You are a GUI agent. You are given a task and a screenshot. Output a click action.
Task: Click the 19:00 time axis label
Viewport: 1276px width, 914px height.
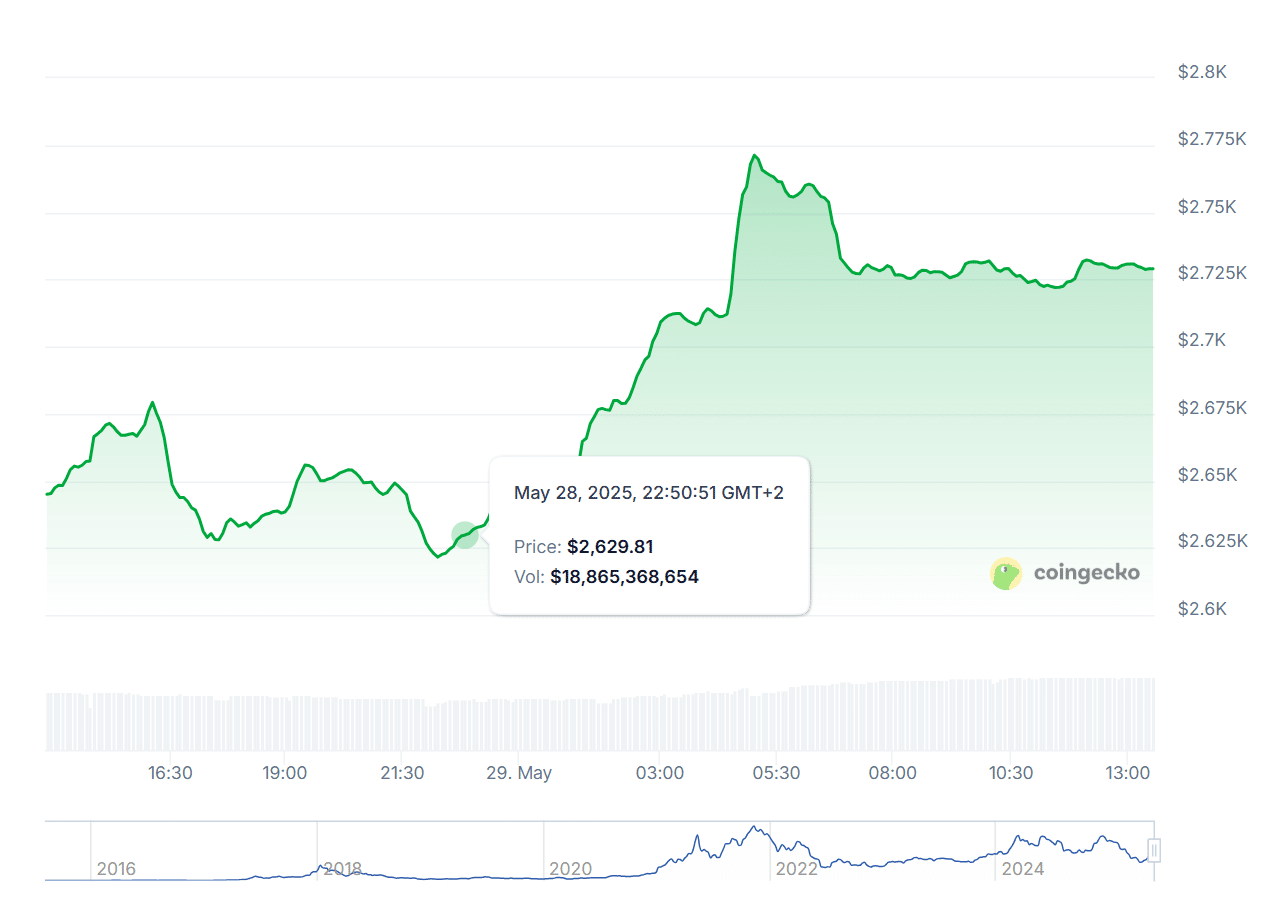[285, 773]
